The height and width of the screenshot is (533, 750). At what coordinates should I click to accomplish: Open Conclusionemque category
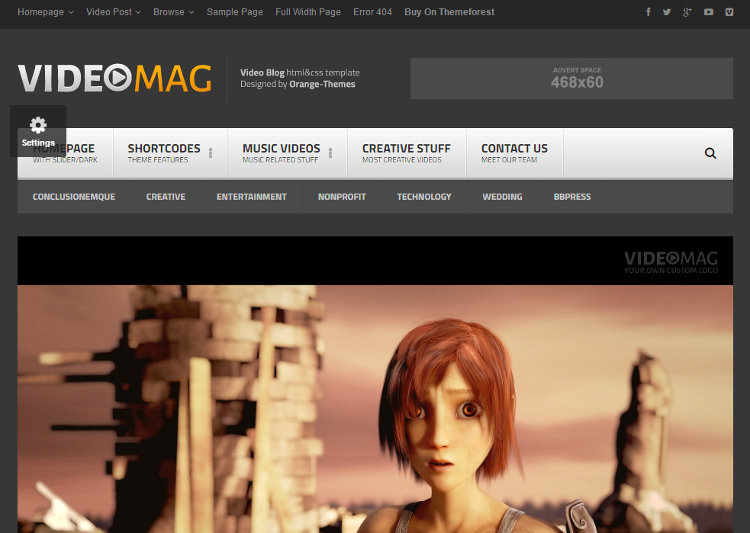[x=74, y=197]
